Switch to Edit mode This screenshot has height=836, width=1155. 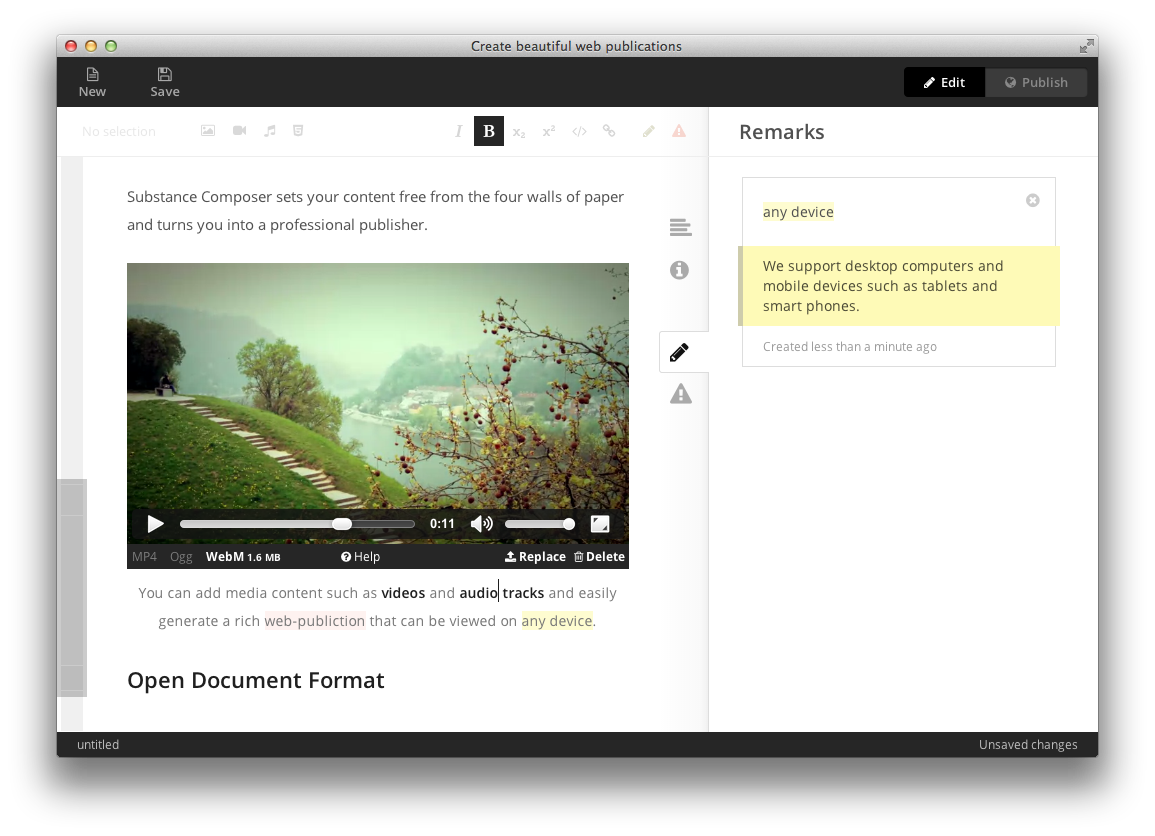click(x=944, y=82)
